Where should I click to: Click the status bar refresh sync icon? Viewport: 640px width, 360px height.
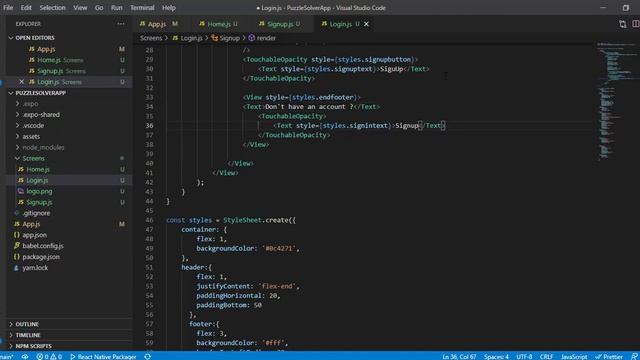click(148, 357)
